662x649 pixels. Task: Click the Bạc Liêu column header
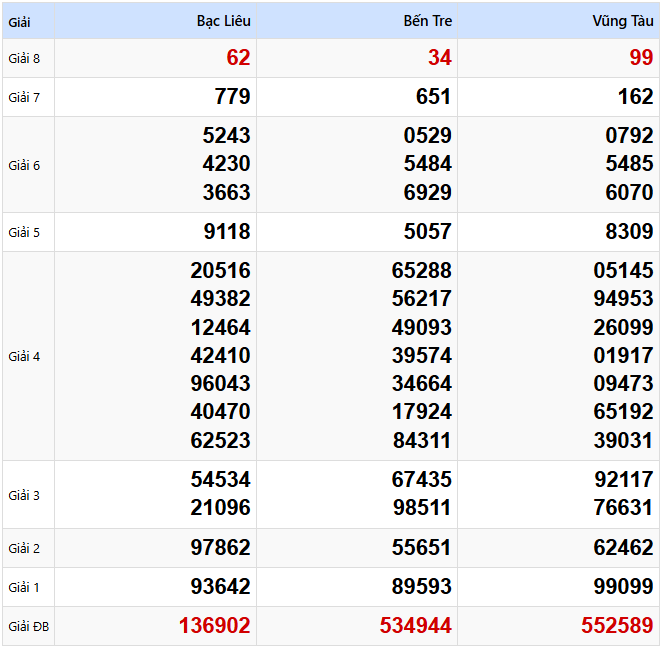click(223, 21)
